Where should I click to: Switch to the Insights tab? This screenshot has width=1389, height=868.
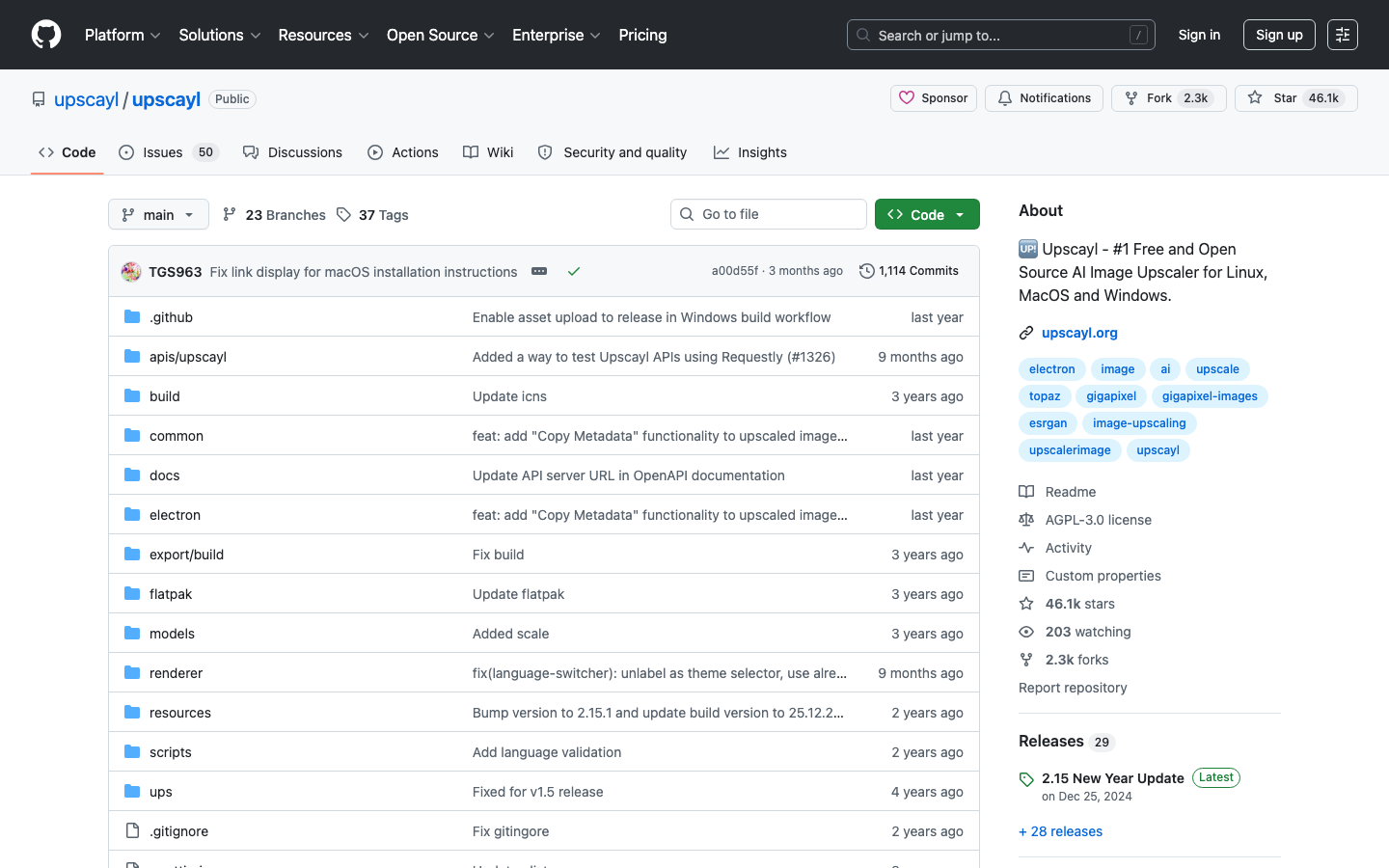click(x=750, y=152)
